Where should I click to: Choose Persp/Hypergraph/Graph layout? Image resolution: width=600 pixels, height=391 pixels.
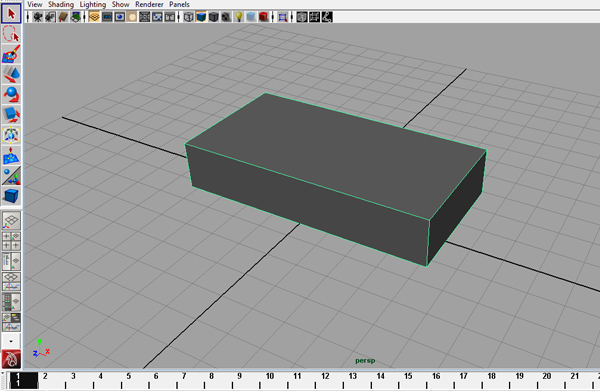pos(11,322)
